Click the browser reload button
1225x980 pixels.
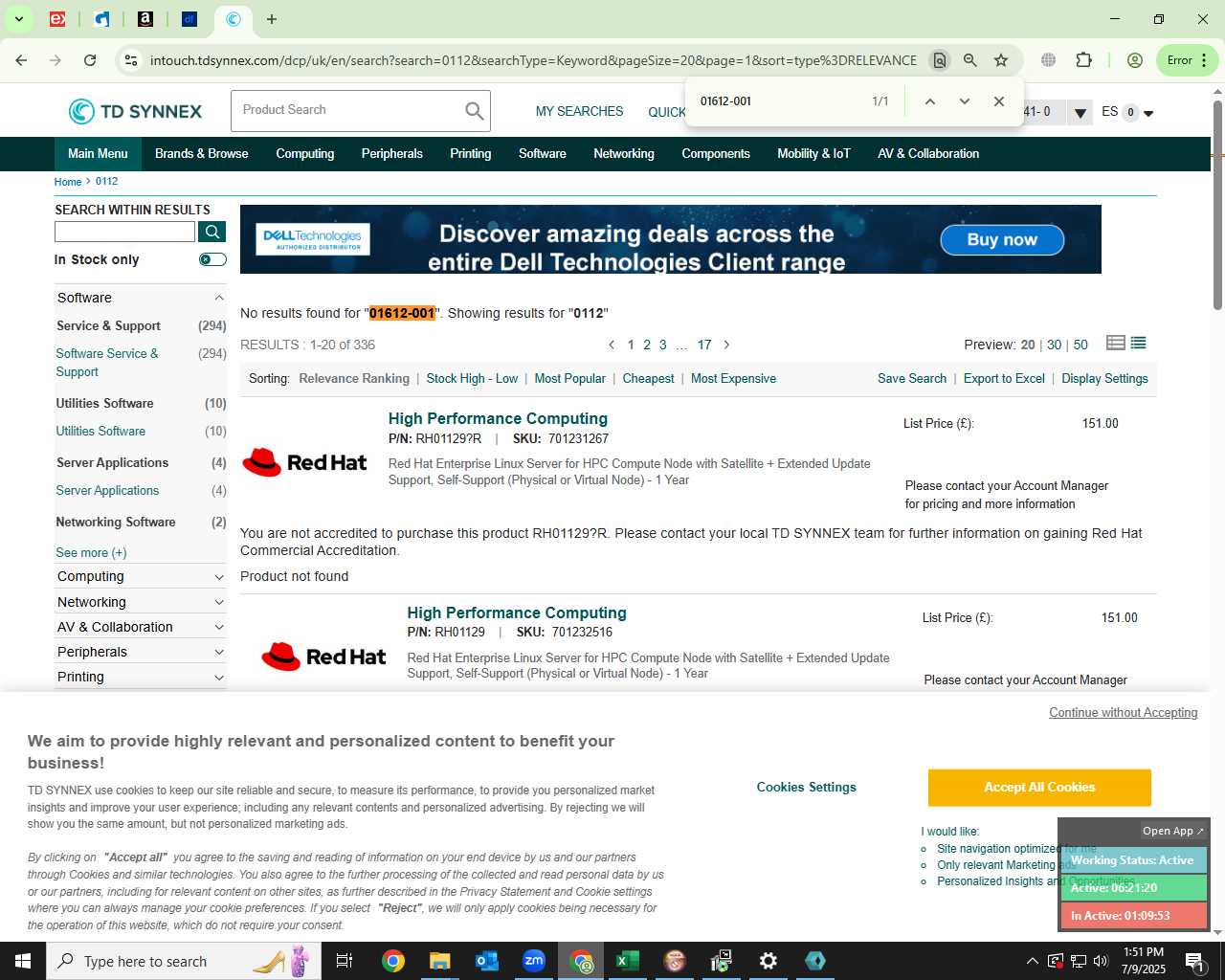[x=90, y=60]
